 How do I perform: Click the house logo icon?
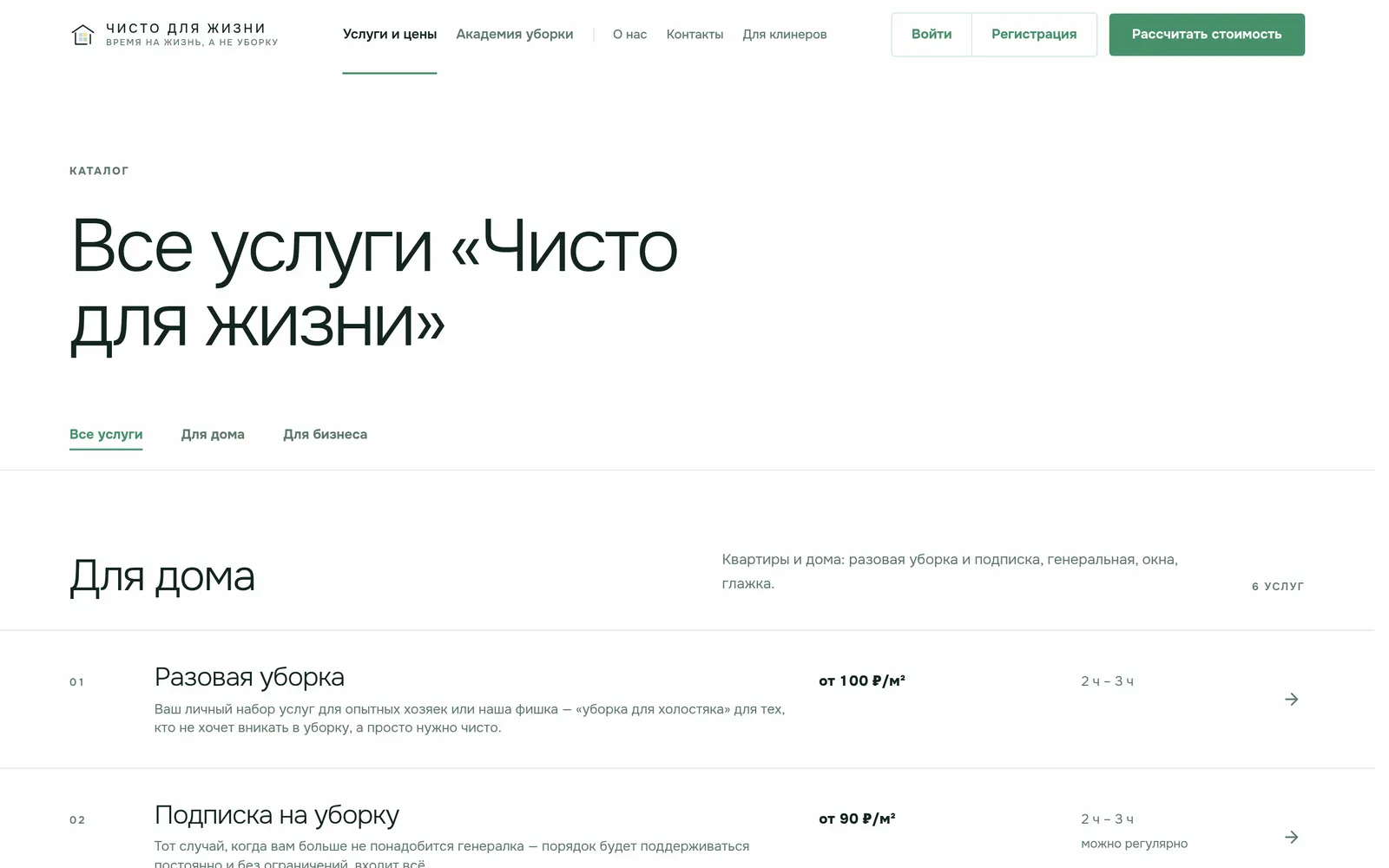click(x=82, y=35)
